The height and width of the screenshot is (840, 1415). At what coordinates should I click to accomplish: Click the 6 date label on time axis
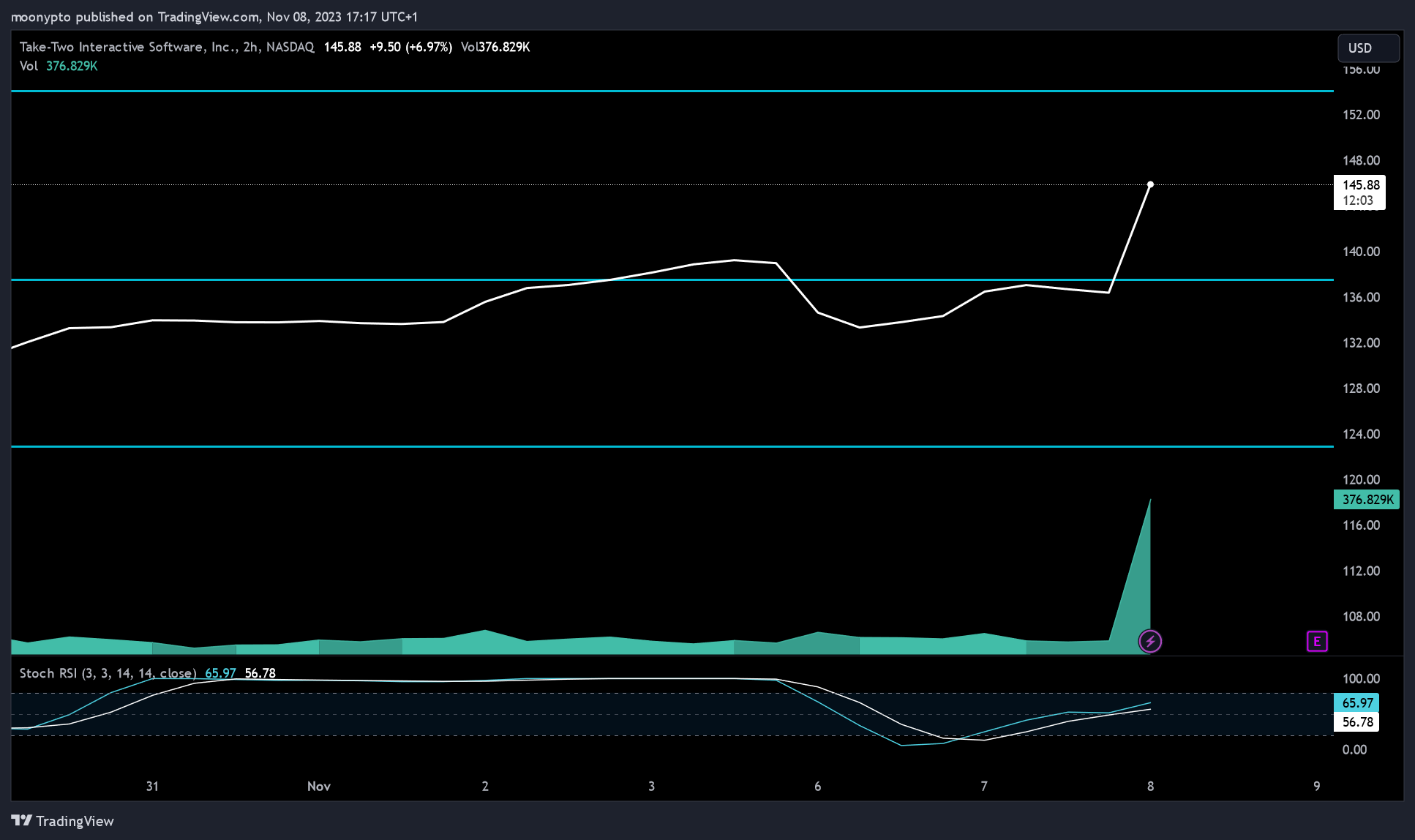(x=817, y=787)
